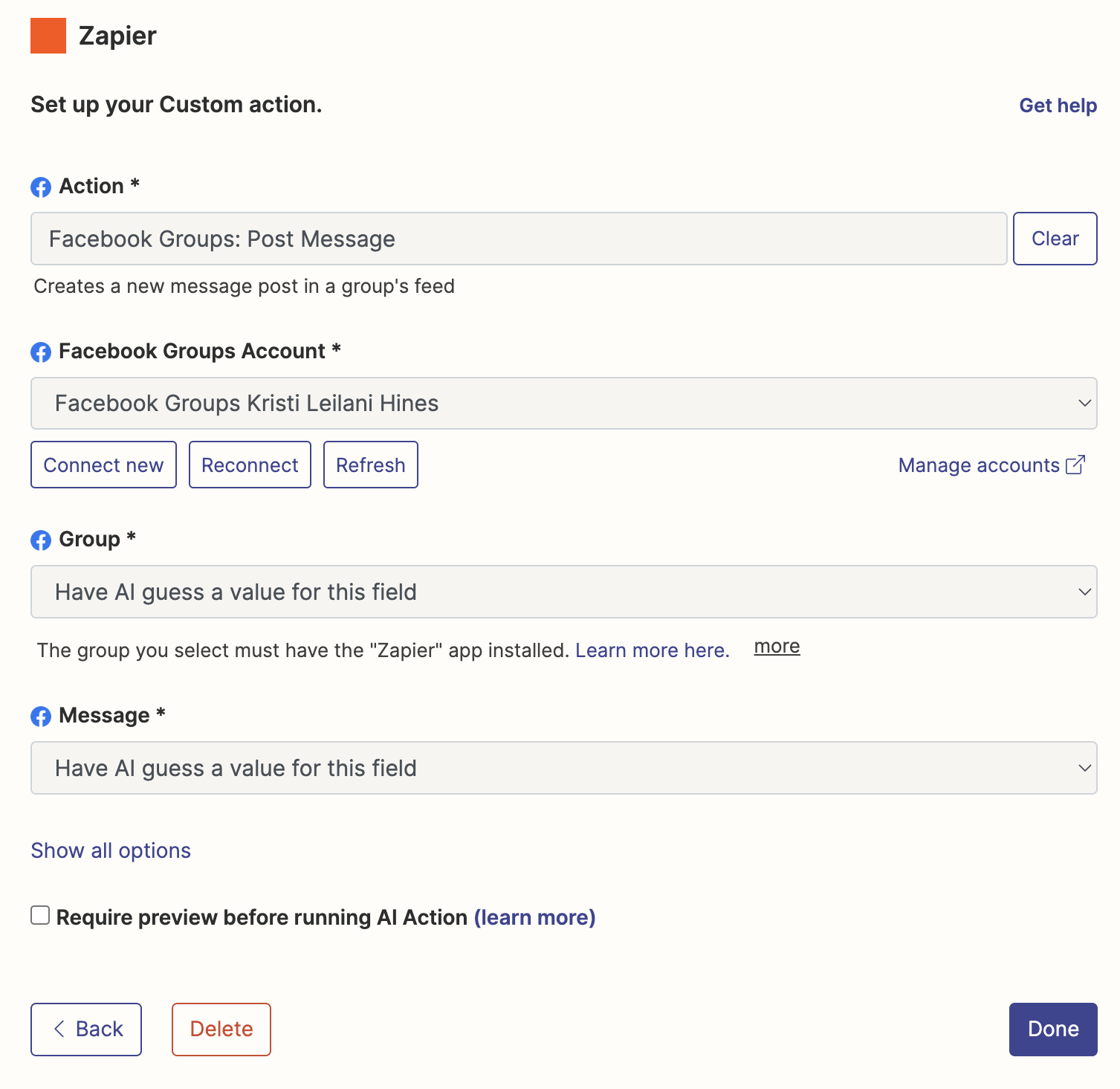The image size is (1120, 1089).
Task: Clear the selected action
Action: 1055,239
